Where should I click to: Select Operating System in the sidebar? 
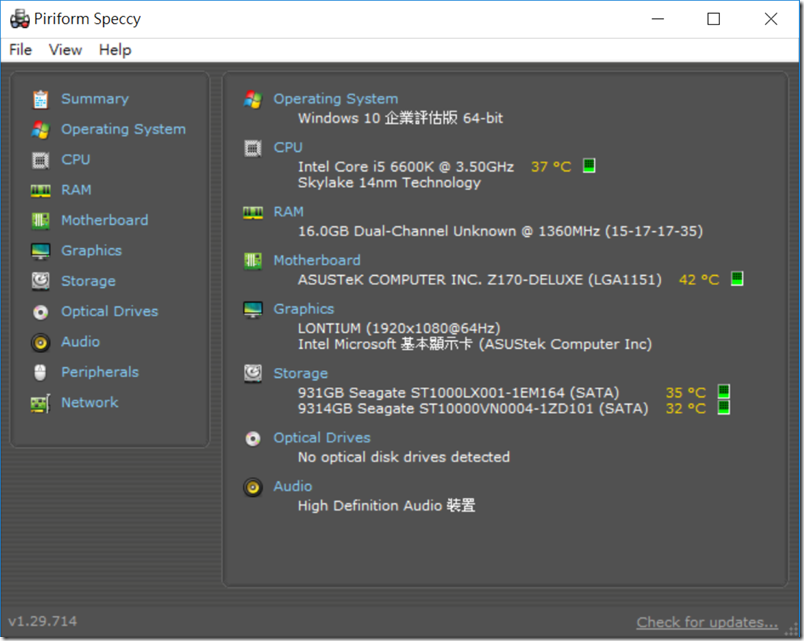point(124,129)
